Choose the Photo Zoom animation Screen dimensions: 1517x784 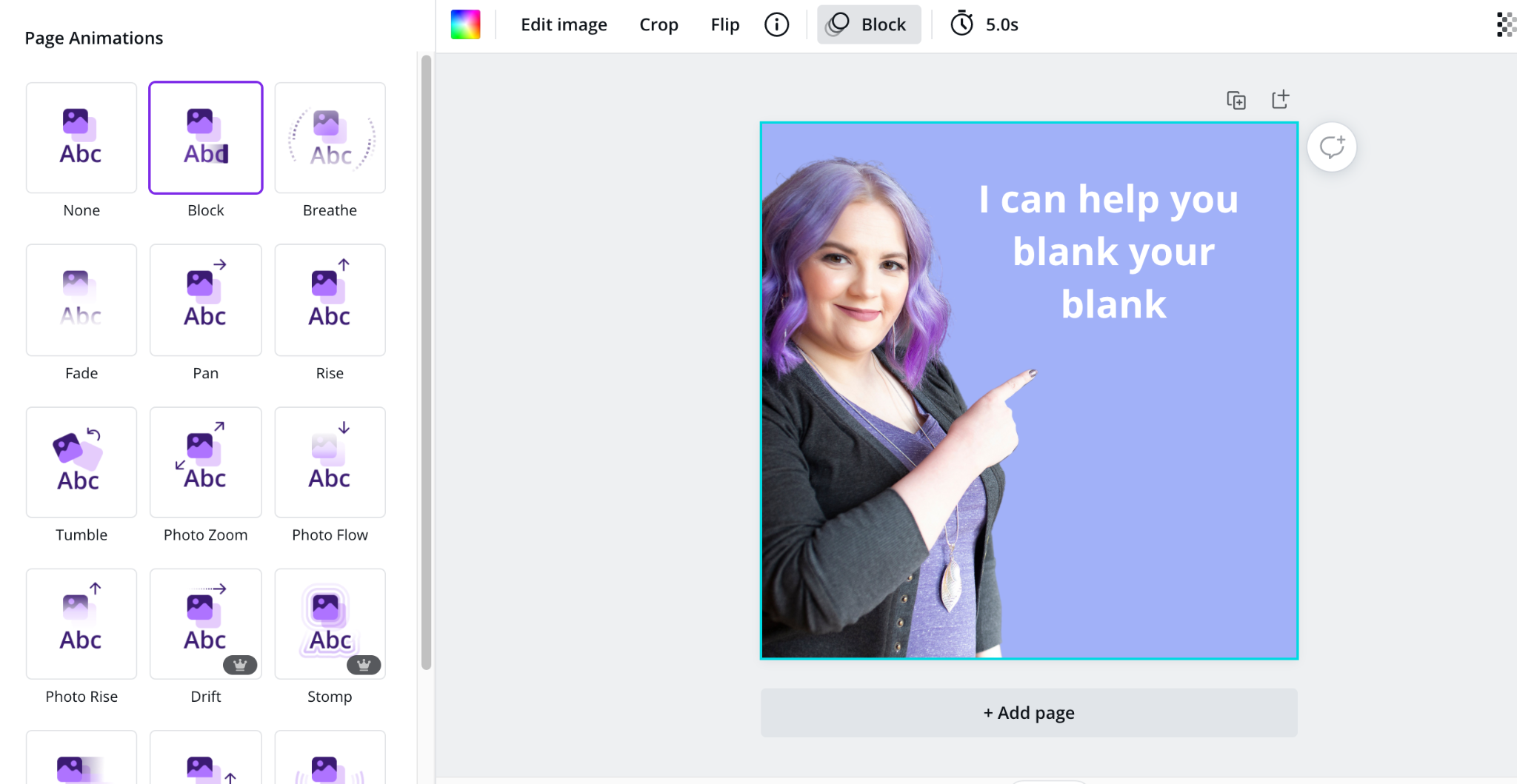click(206, 462)
